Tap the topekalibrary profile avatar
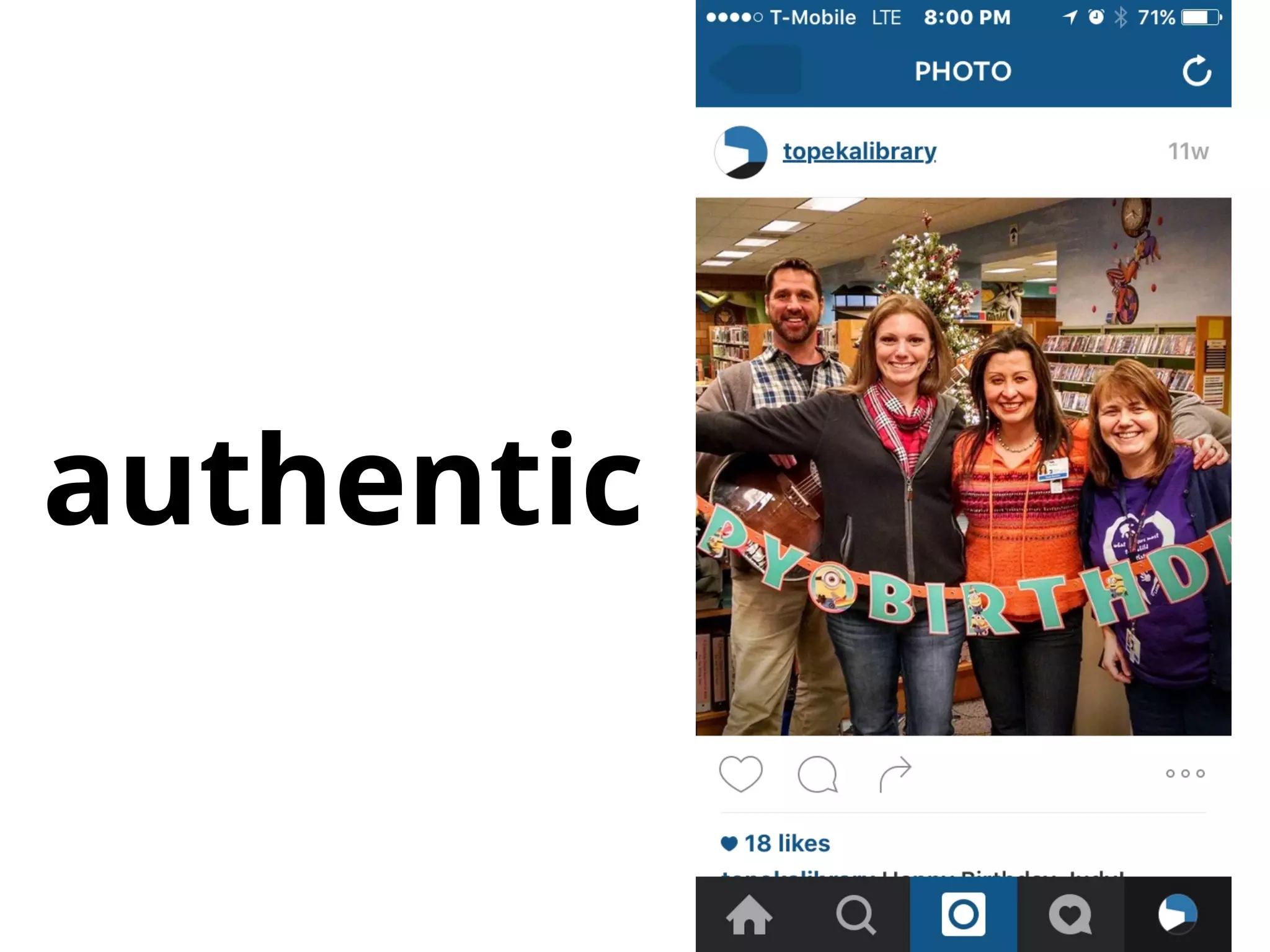Screen dimensions: 1270x952 click(x=740, y=152)
